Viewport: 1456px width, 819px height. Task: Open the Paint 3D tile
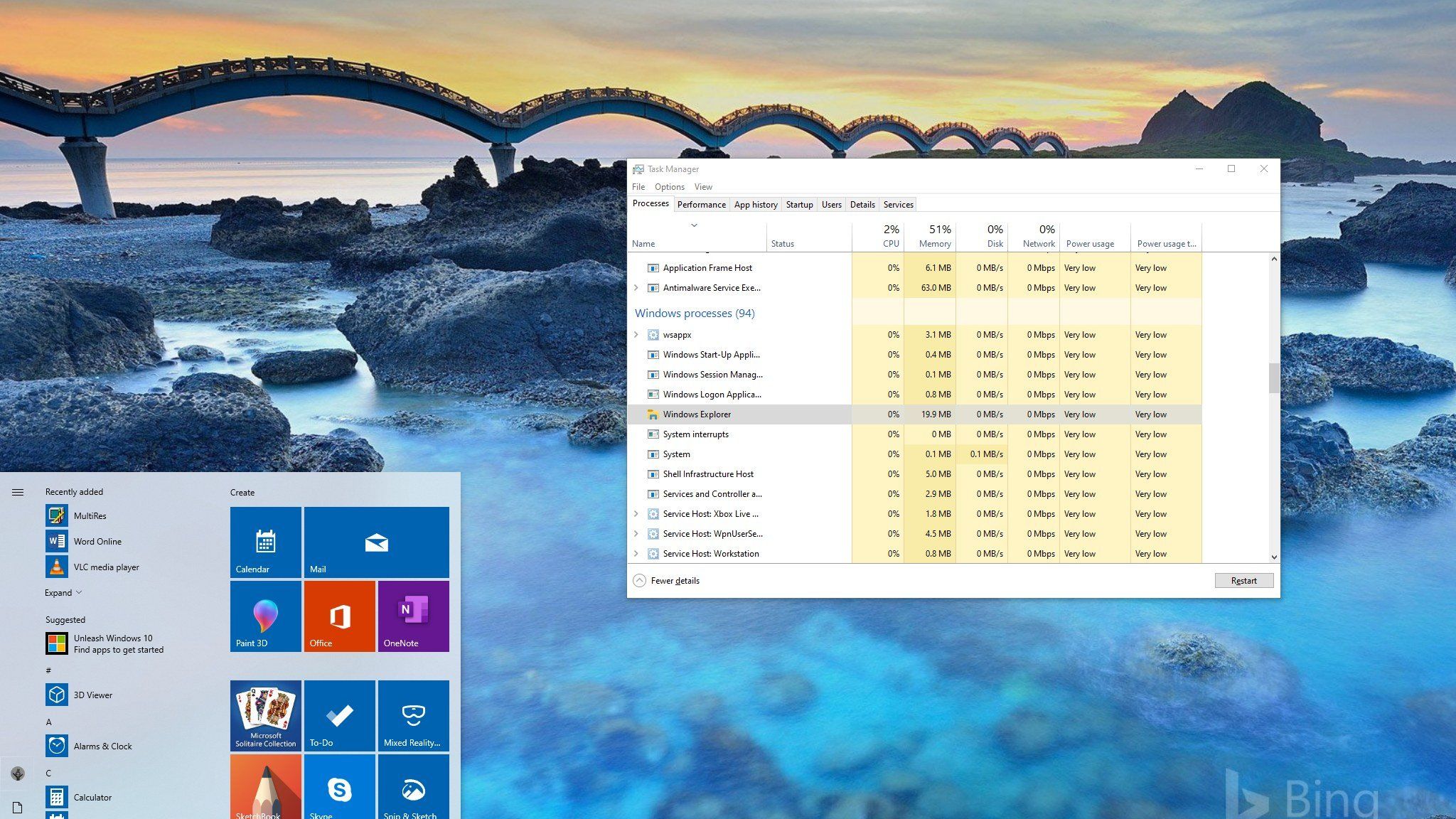265,616
